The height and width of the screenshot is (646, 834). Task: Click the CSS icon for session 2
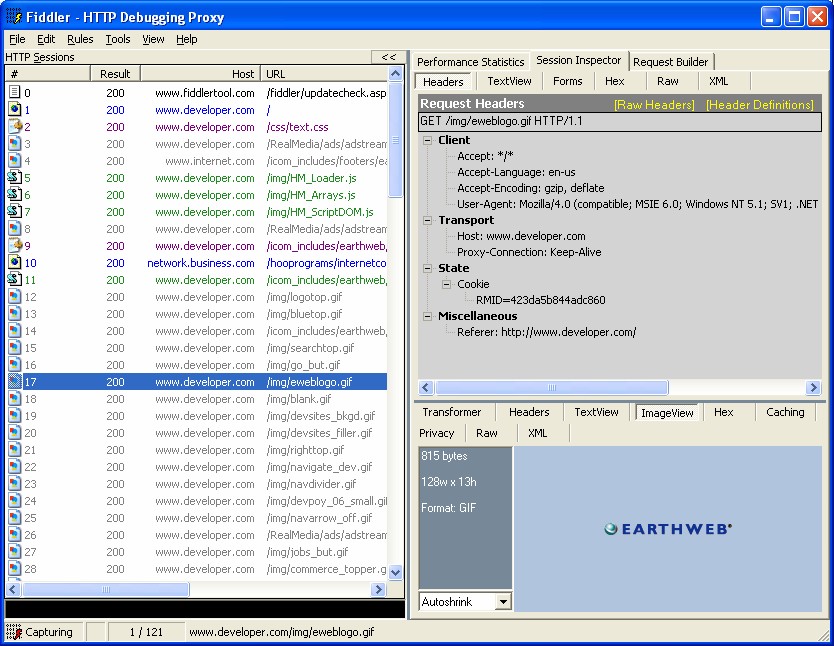coord(15,127)
